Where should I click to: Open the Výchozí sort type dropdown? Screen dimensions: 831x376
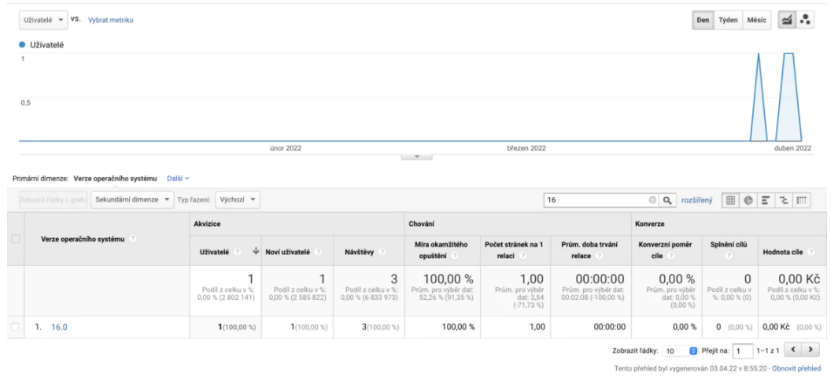[237, 200]
